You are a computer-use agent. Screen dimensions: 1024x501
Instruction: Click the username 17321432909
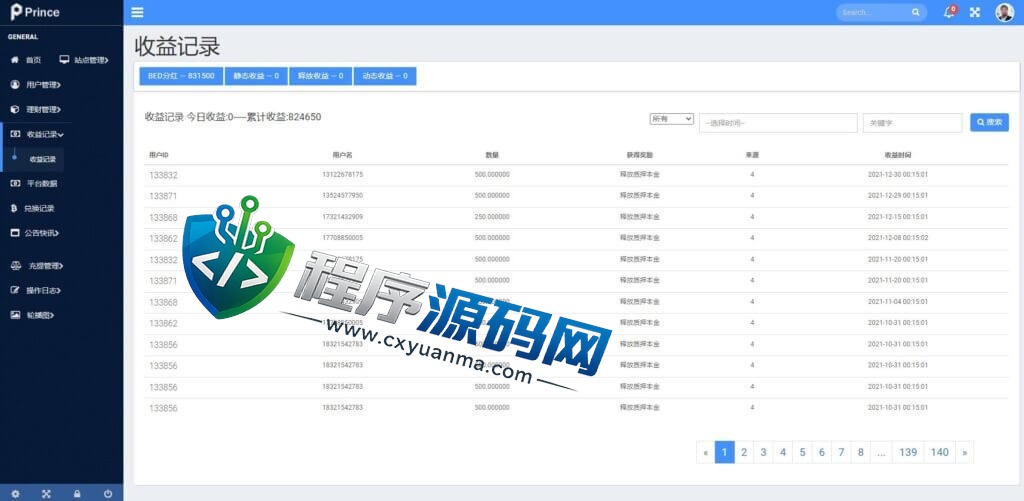click(x=342, y=216)
